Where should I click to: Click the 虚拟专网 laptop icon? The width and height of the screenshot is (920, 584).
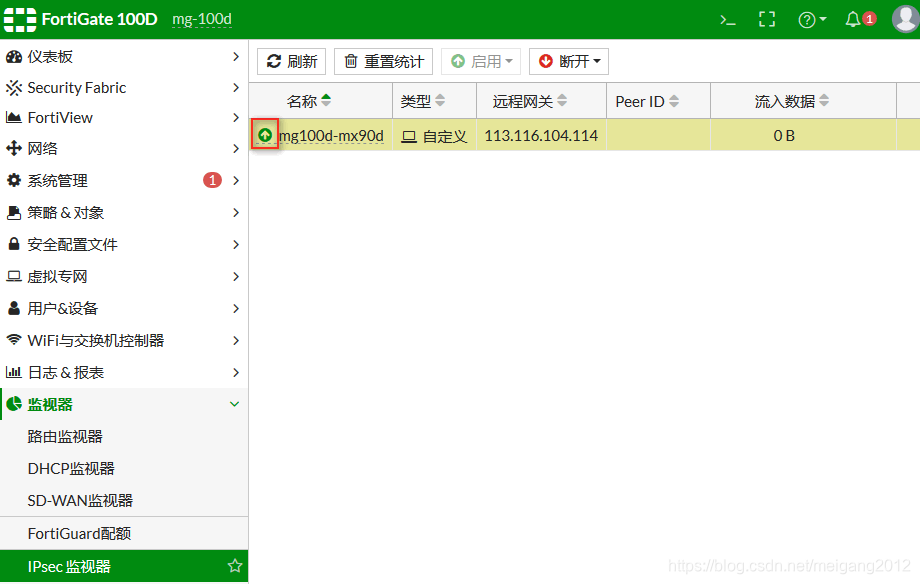[x=13, y=276]
